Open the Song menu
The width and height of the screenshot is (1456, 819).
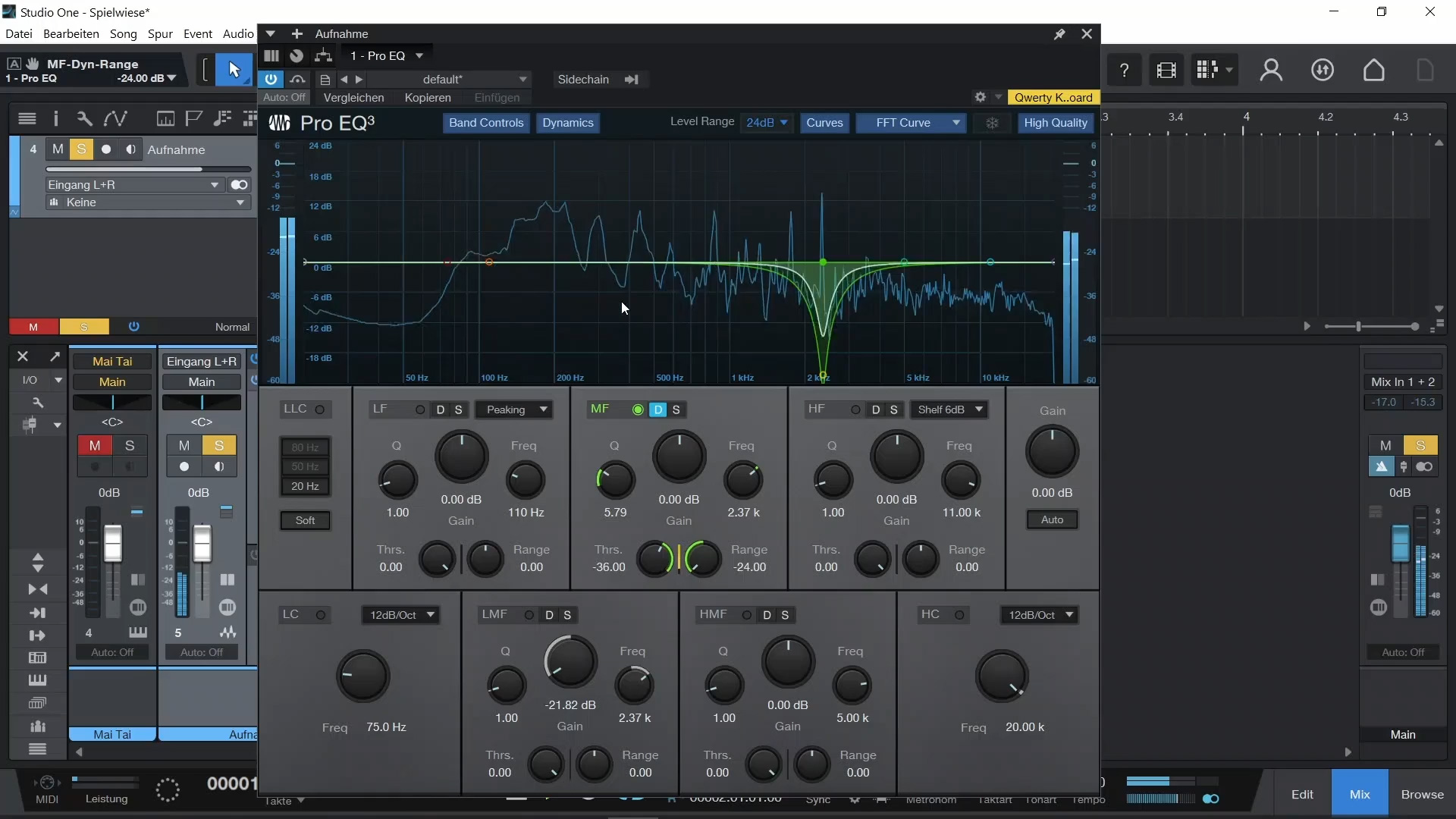[x=124, y=33]
